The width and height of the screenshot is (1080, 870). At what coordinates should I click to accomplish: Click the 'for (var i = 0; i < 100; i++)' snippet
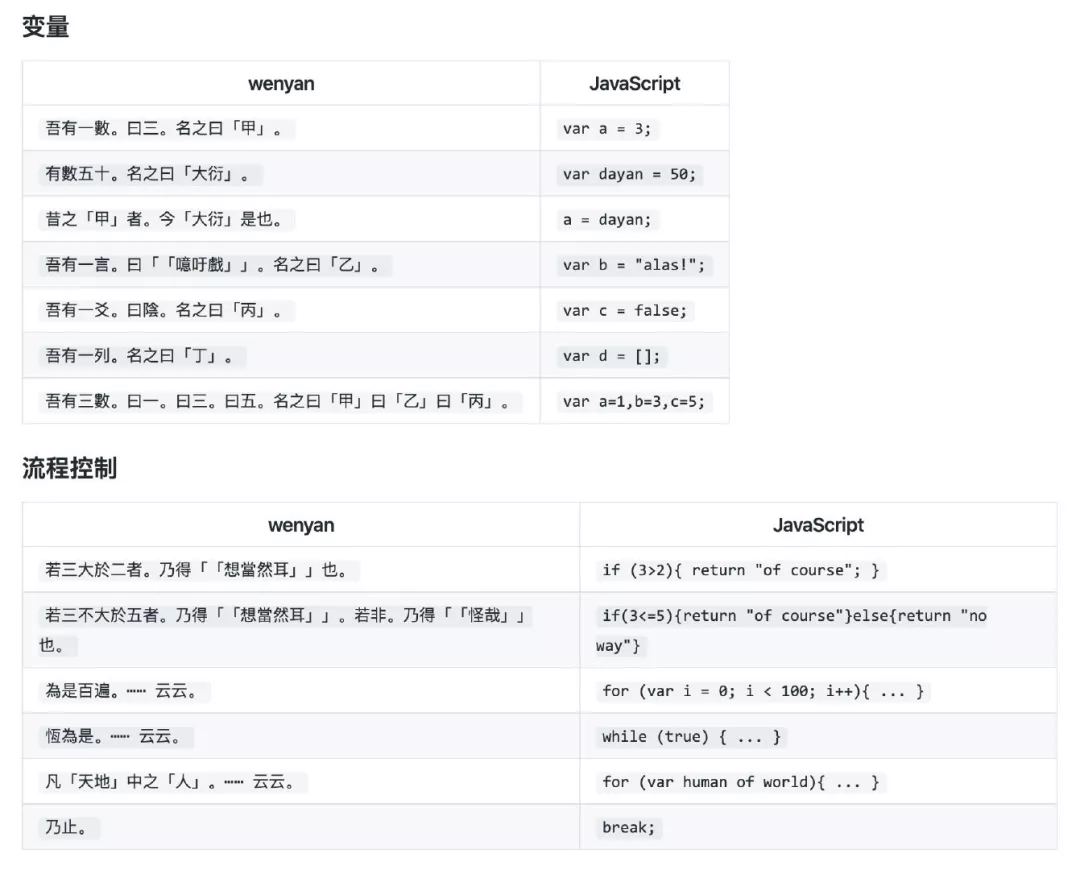(762, 691)
